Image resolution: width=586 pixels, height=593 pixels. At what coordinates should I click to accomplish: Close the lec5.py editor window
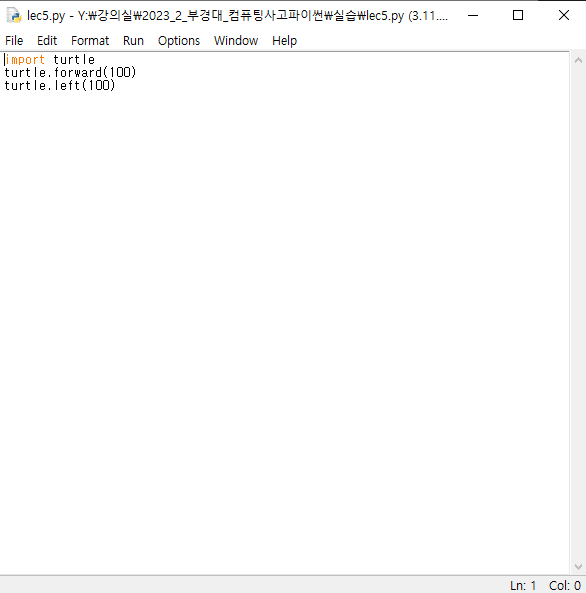click(564, 16)
